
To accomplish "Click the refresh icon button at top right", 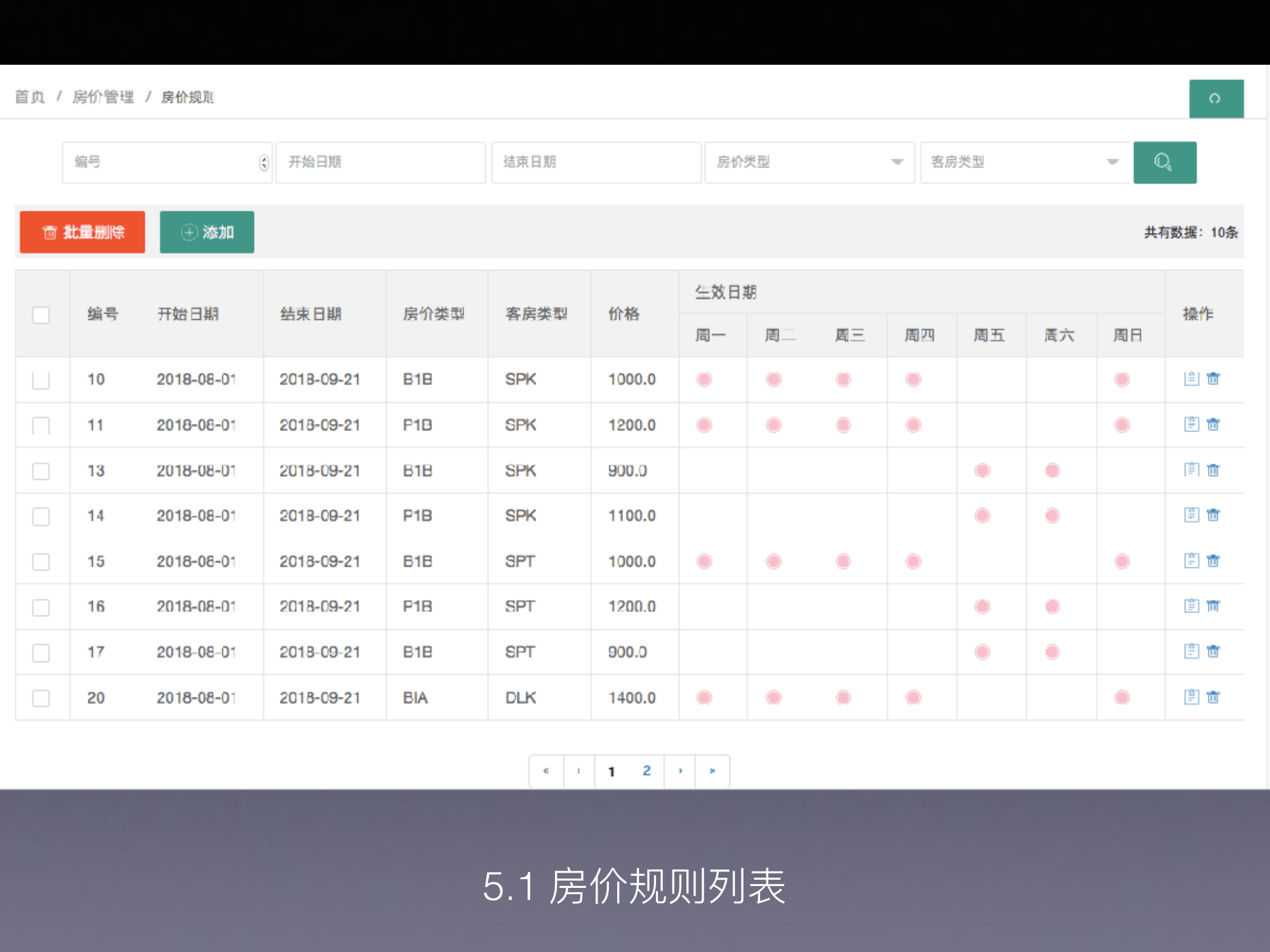I will (1215, 98).
